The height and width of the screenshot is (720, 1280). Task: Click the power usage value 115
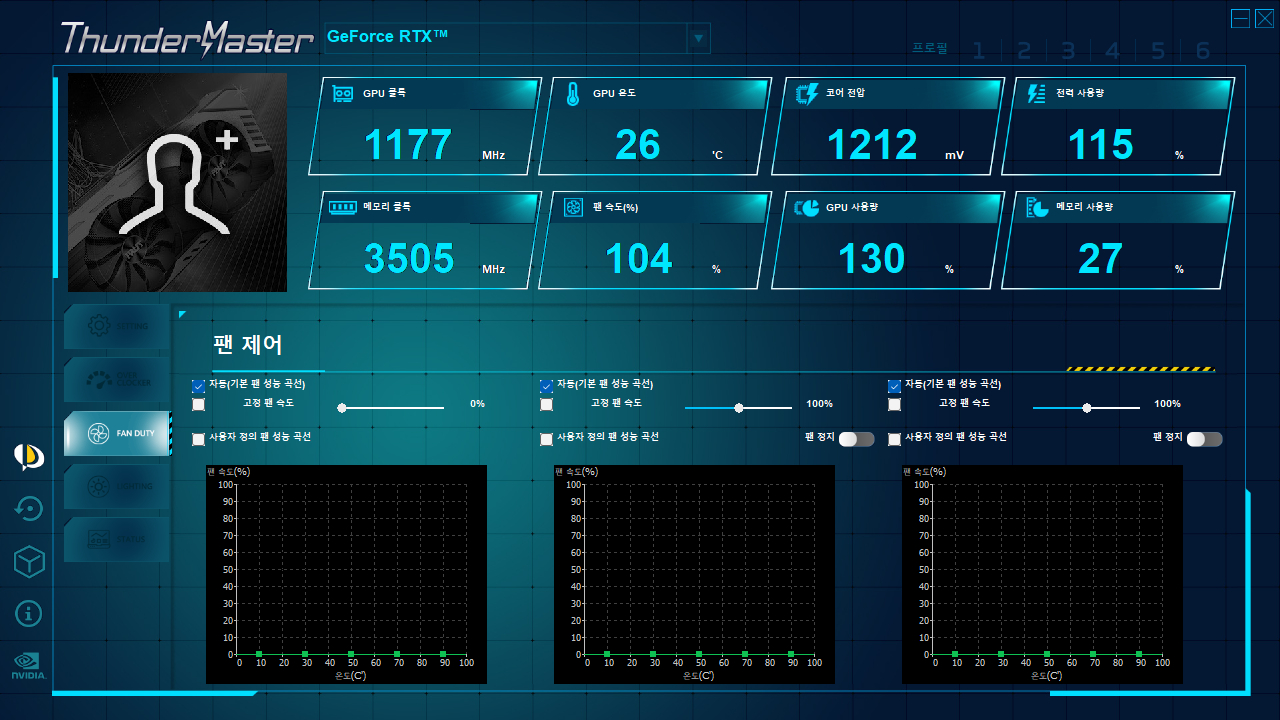1100,145
